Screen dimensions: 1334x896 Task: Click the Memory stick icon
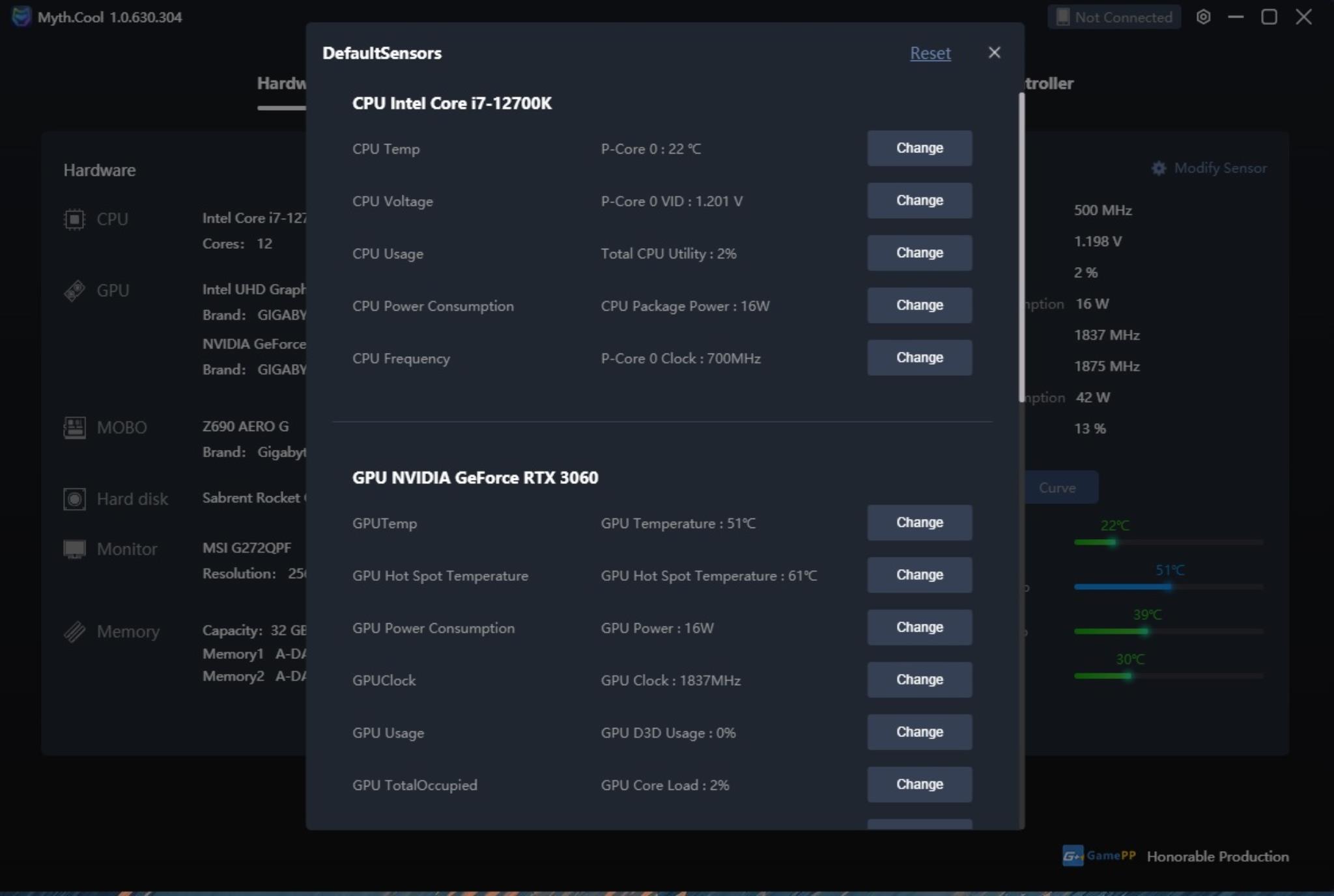74,632
